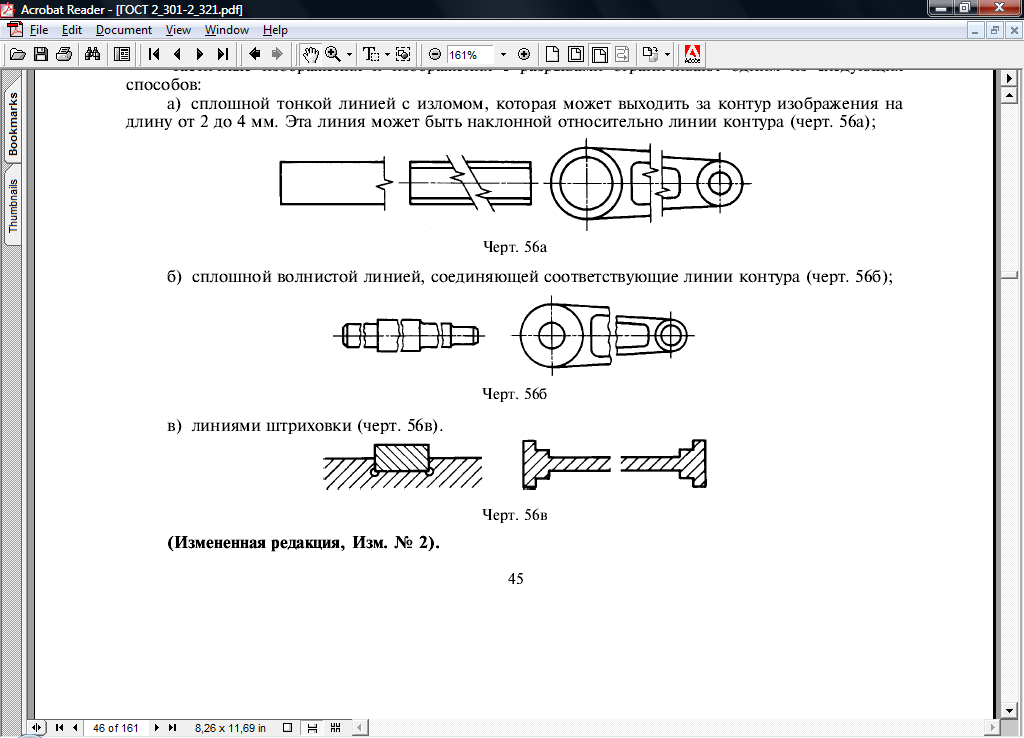This screenshot has width=1024, height=738.
Task: Click the 46 of 161 page field
Action: click(x=116, y=728)
